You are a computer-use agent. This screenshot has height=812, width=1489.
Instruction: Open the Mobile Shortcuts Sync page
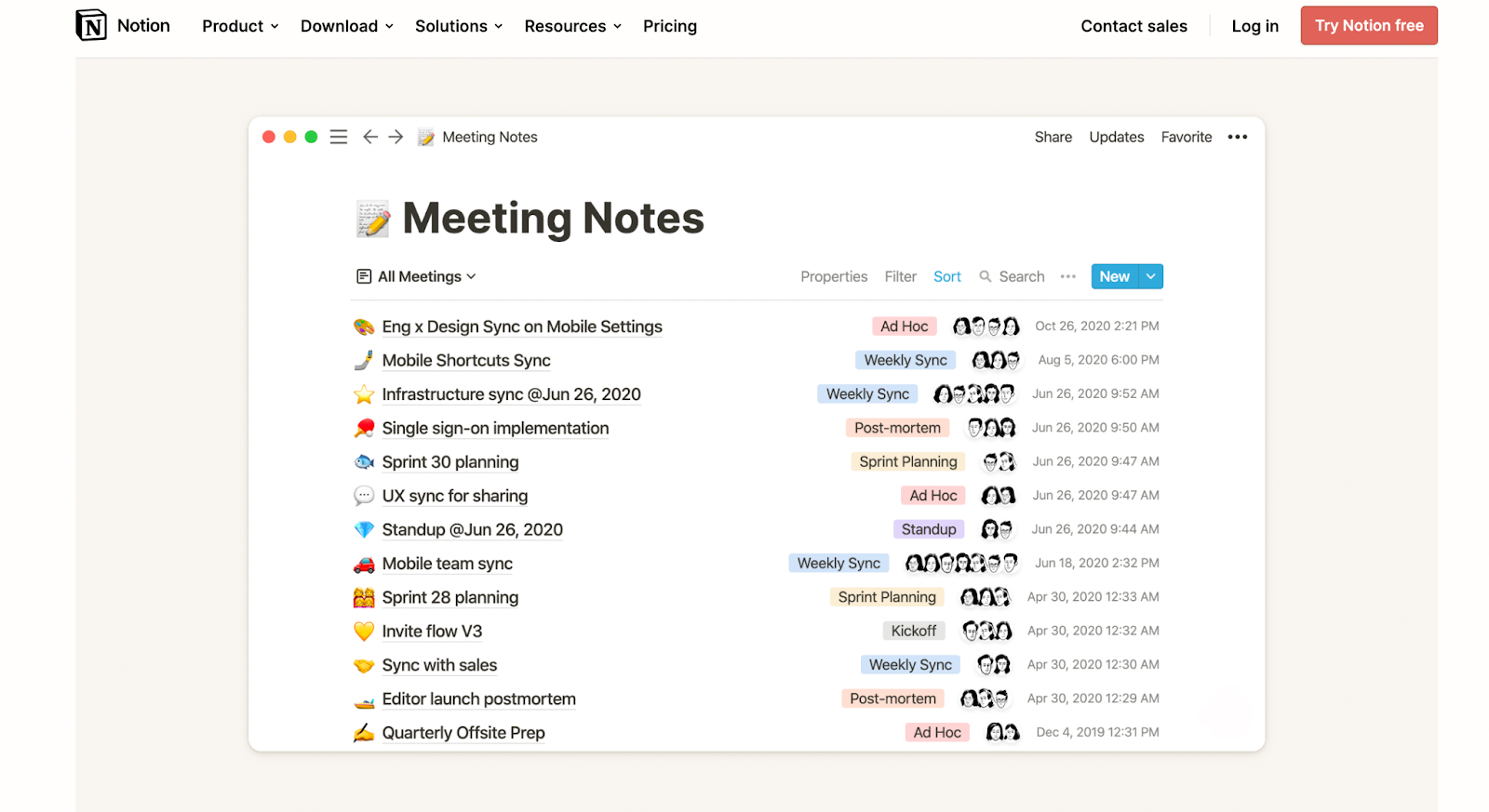coord(466,360)
